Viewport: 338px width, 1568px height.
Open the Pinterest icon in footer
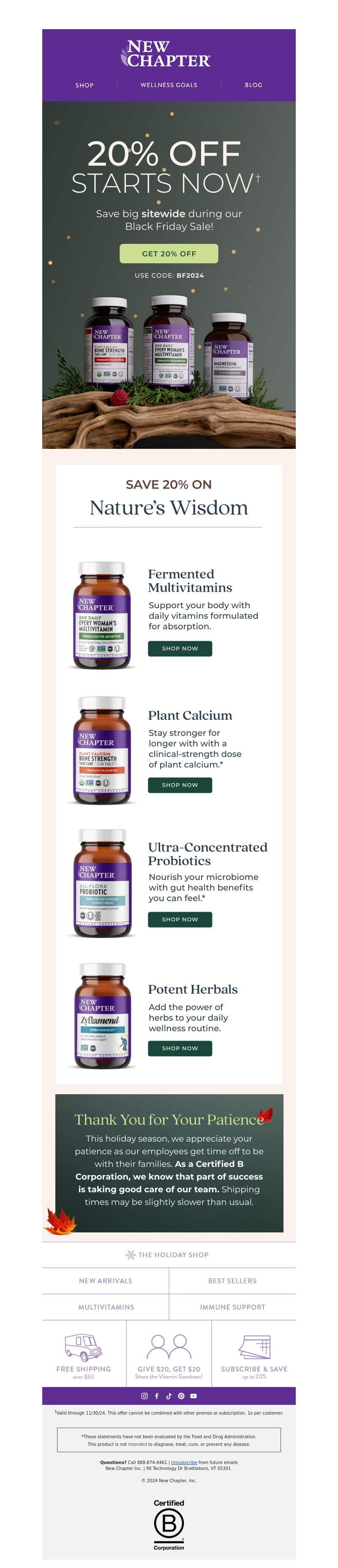pos(181,1396)
